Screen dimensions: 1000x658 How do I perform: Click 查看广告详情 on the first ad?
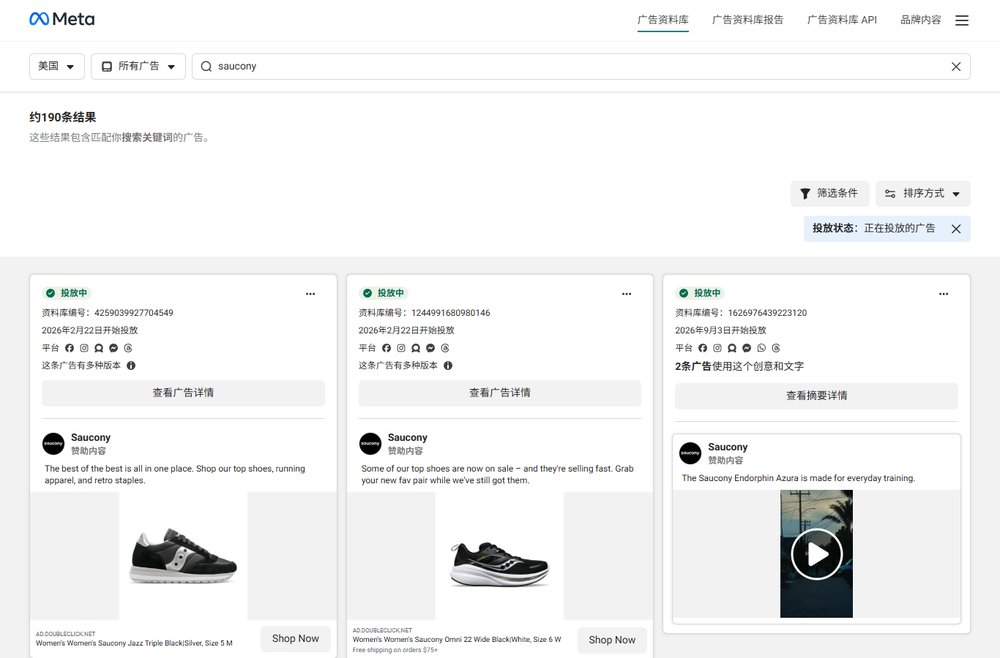tap(183, 393)
